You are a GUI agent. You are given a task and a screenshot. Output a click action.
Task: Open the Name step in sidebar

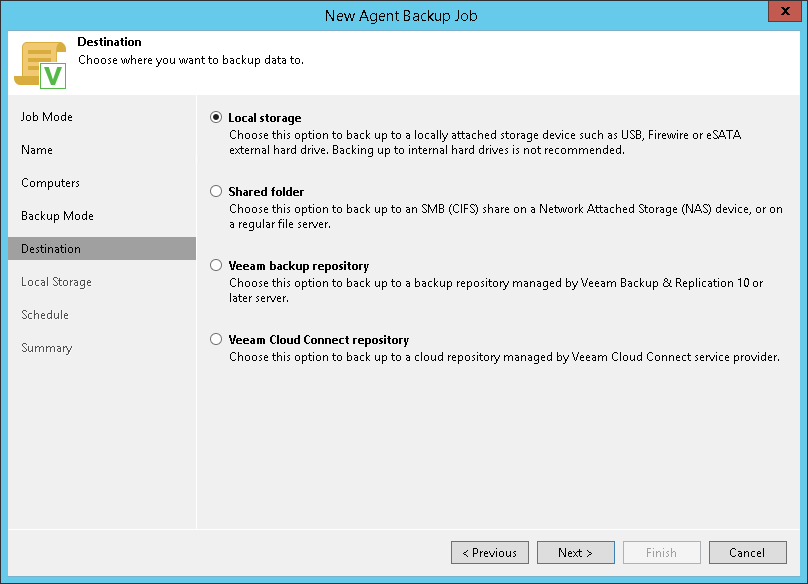pos(37,150)
